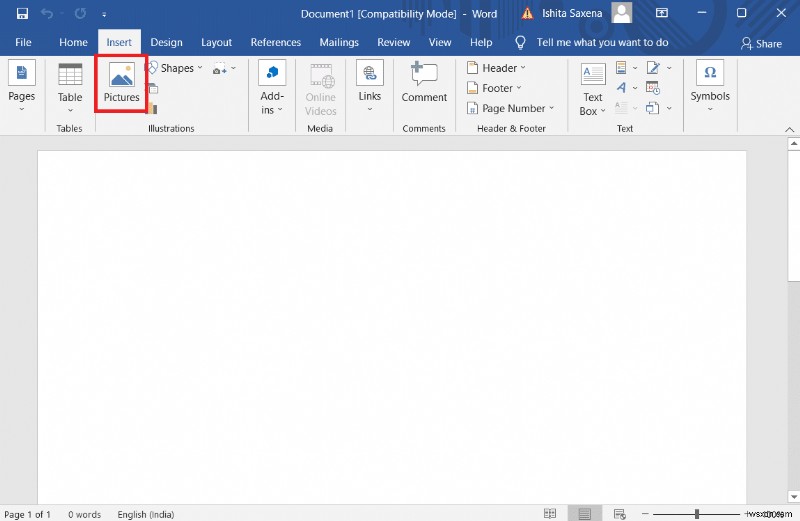Click the vertical scrollbar down arrow
The width and height of the screenshot is (800, 521).
793,496
